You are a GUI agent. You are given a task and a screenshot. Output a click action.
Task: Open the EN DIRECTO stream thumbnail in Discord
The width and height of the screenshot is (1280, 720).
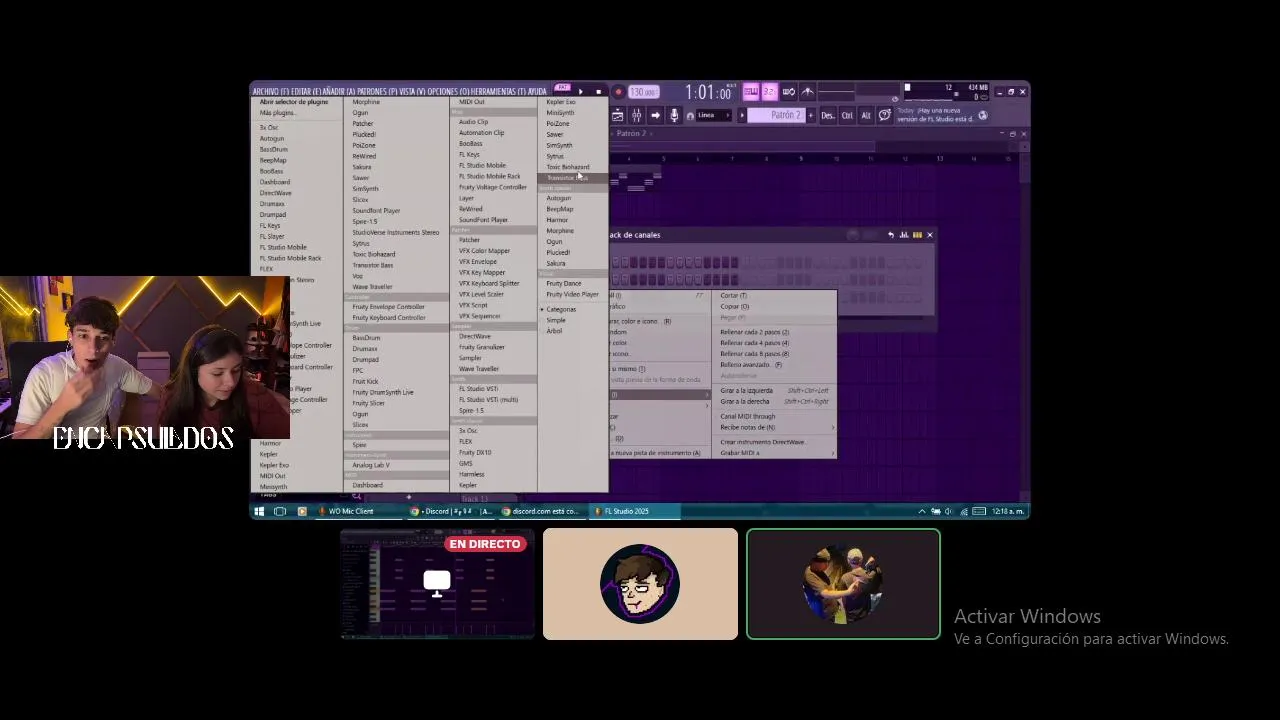(x=437, y=584)
